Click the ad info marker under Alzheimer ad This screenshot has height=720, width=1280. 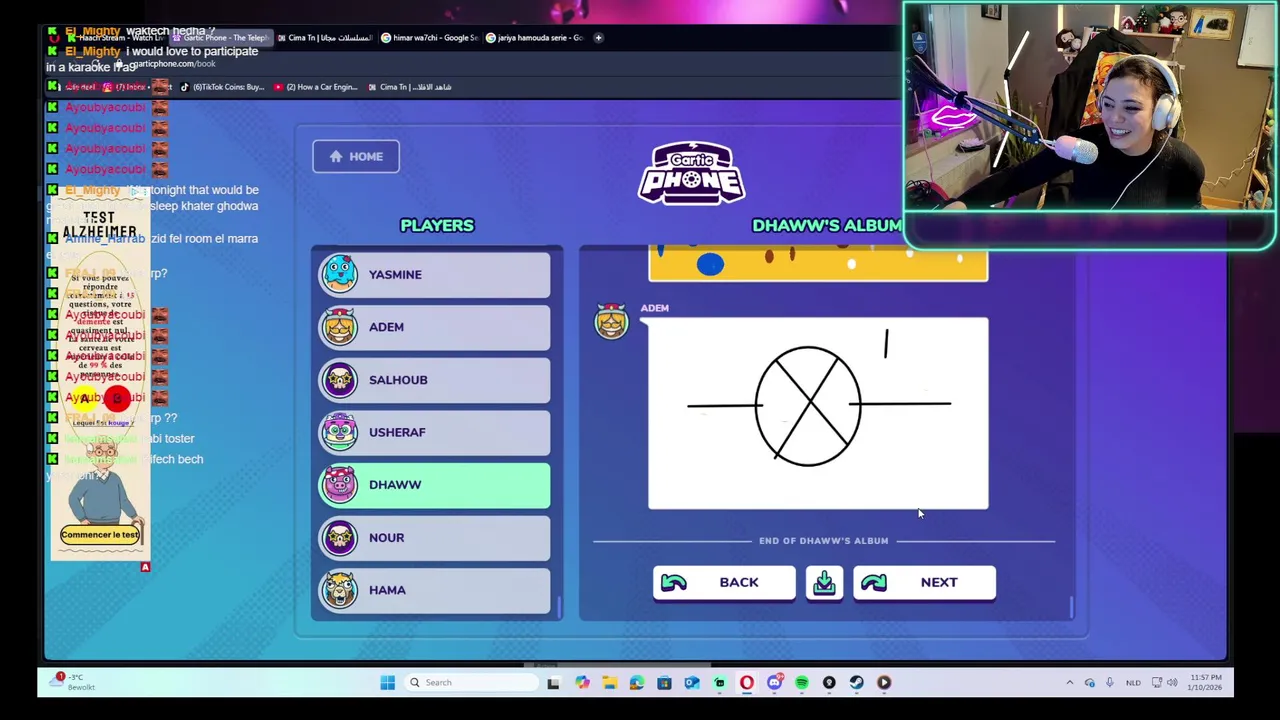[x=145, y=567]
